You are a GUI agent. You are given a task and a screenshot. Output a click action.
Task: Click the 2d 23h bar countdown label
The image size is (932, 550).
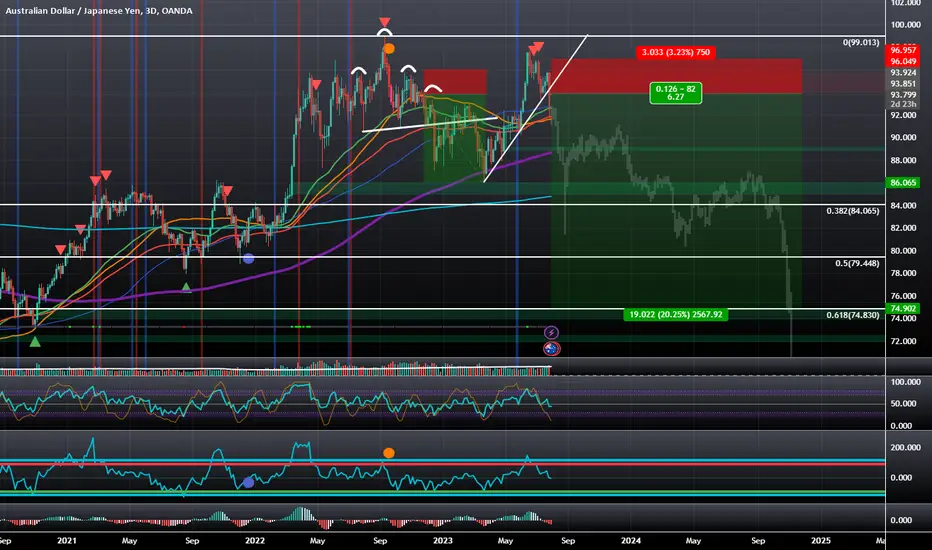[x=903, y=104]
